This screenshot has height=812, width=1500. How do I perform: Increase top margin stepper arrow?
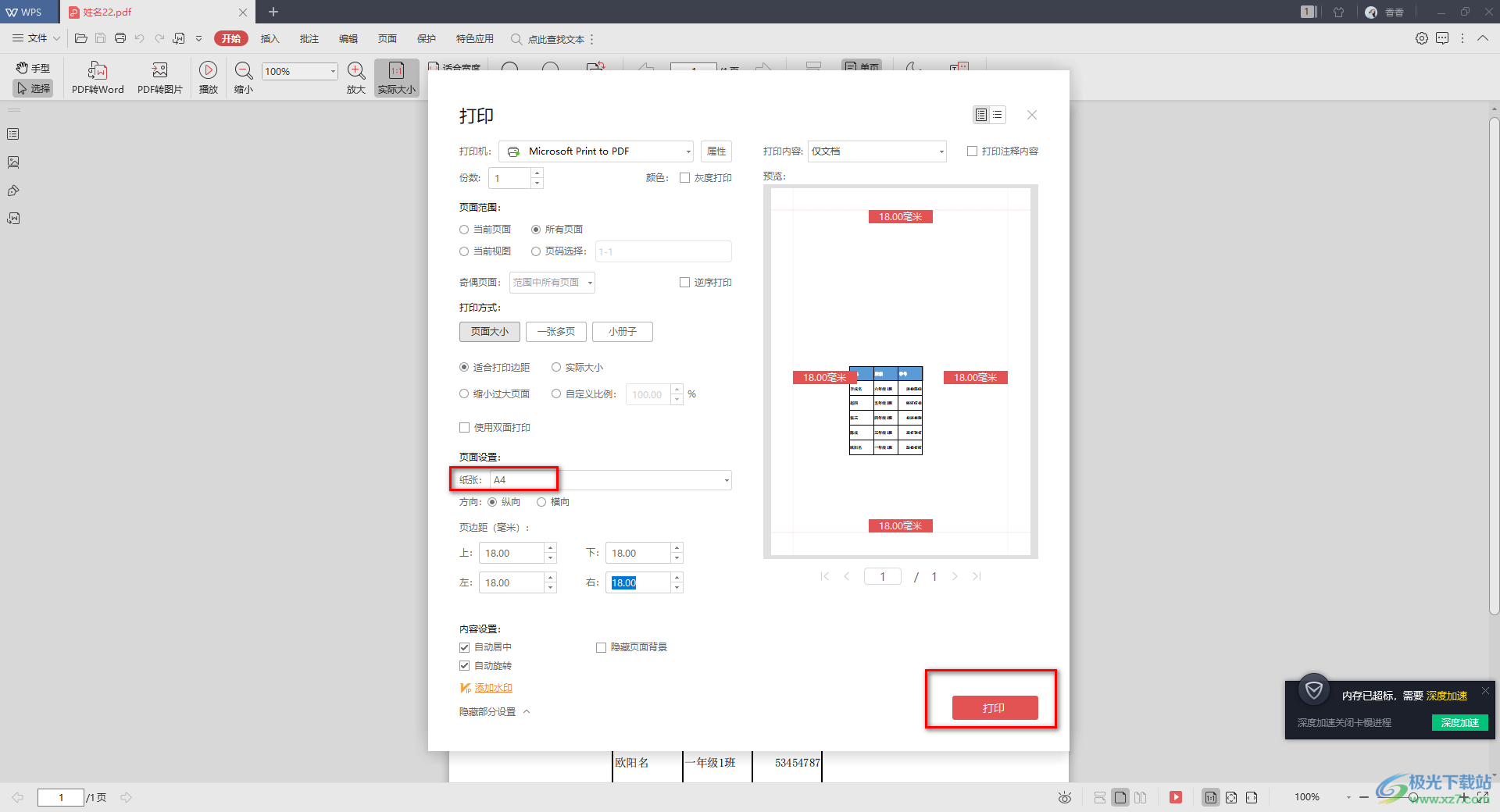(x=551, y=548)
